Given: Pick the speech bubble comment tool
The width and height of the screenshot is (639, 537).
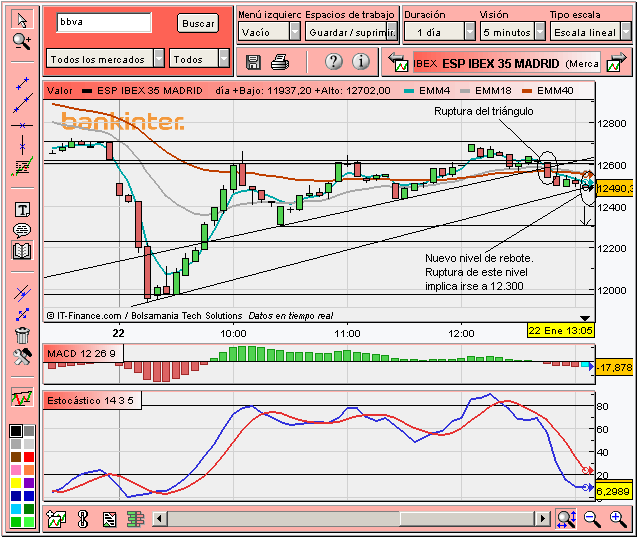Looking at the screenshot, I should tap(22, 230).
